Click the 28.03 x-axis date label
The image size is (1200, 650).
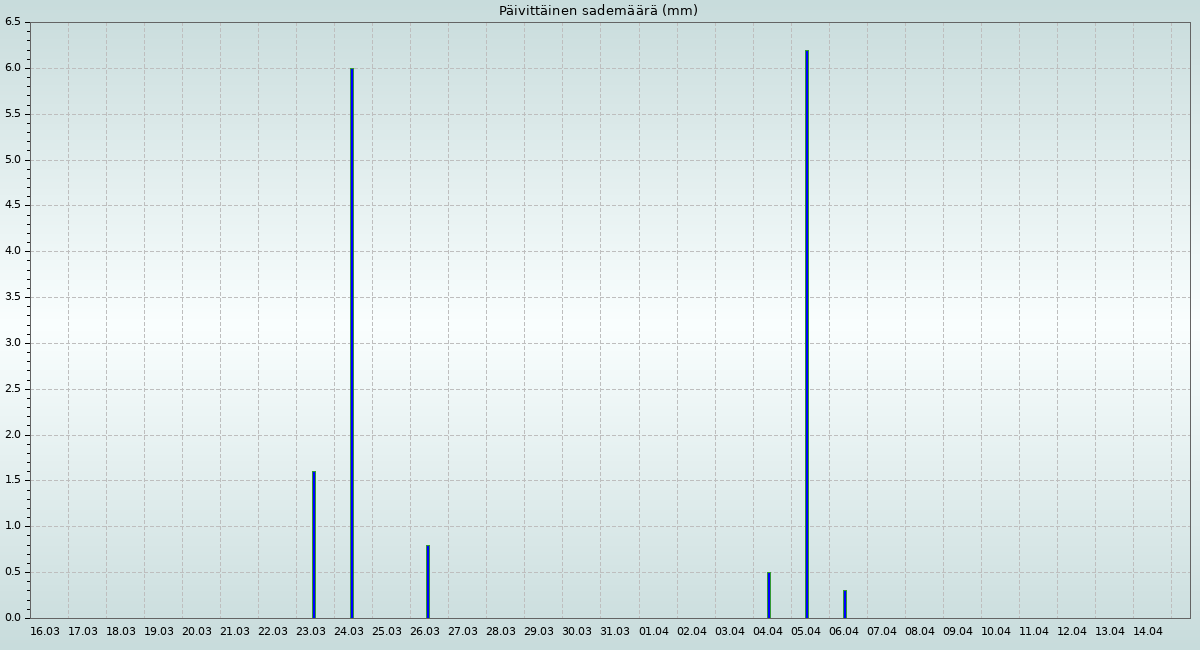[x=501, y=632]
